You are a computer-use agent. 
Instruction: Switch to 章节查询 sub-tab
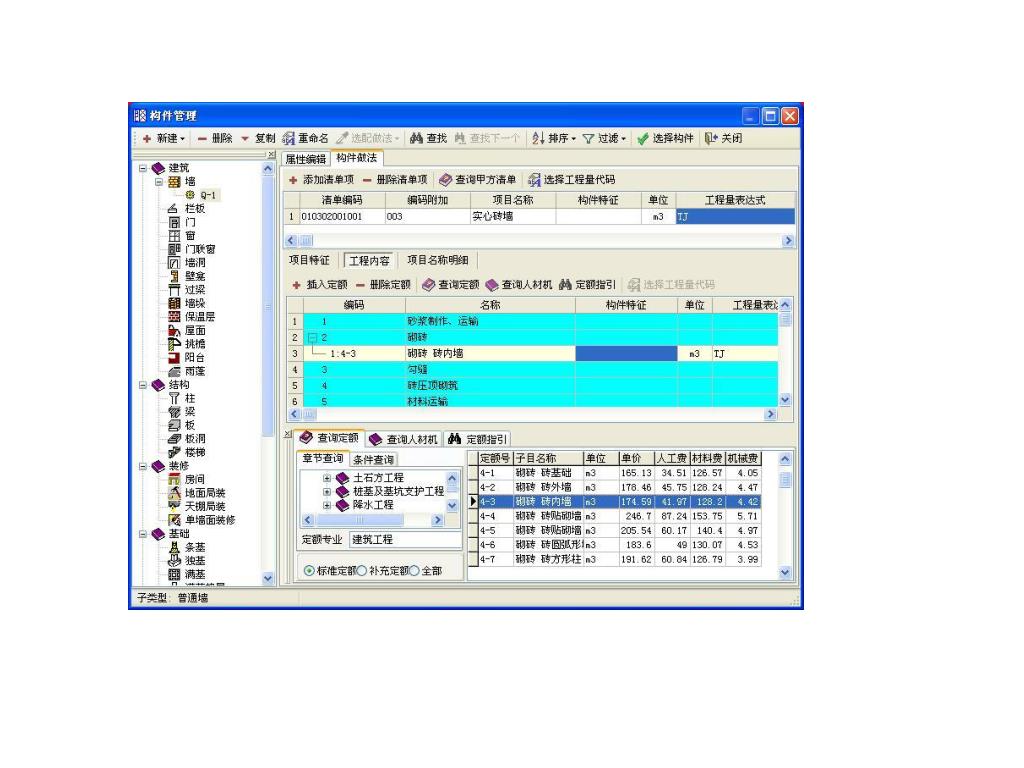(323, 458)
